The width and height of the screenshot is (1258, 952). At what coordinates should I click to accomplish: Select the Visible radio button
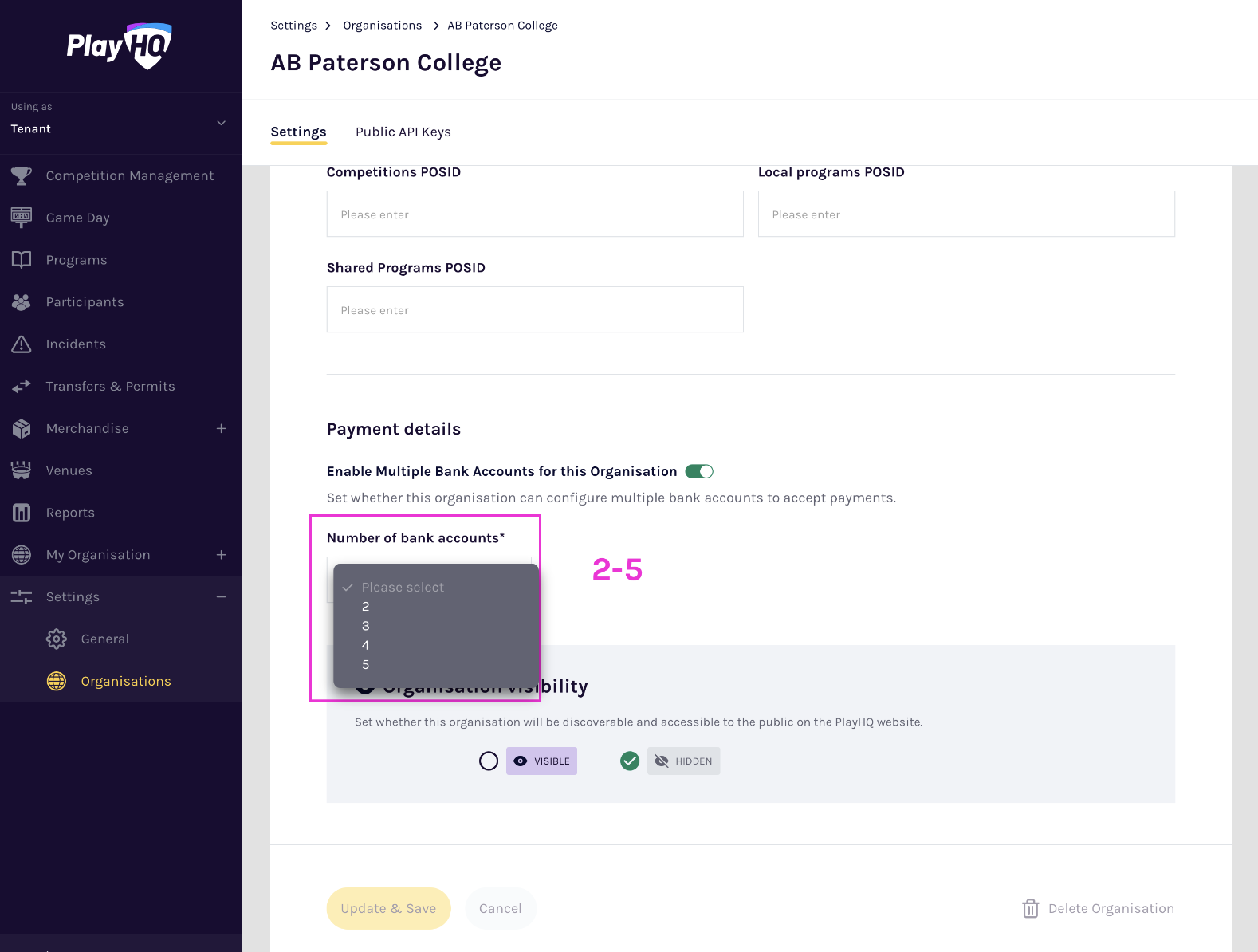[x=489, y=761]
